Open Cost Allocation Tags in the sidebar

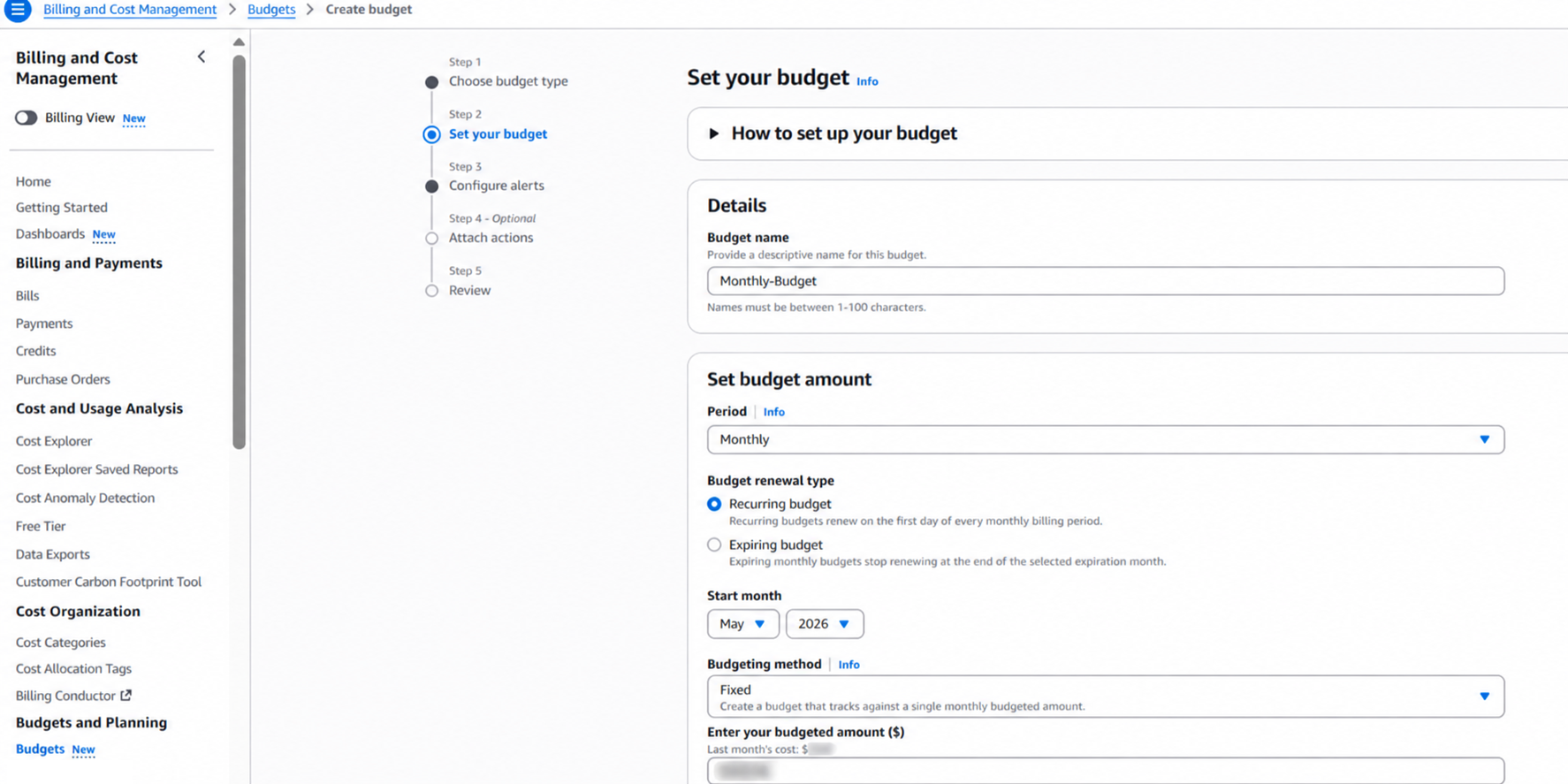73,669
